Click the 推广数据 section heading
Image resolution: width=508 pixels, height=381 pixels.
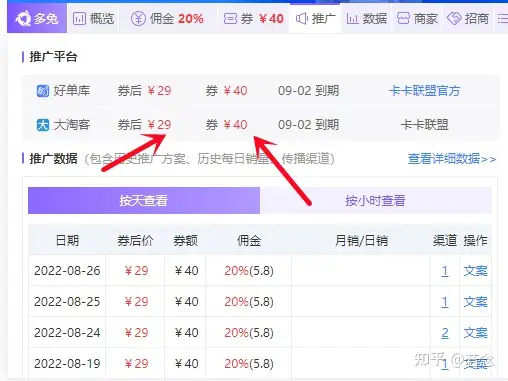(x=53, y=159)
